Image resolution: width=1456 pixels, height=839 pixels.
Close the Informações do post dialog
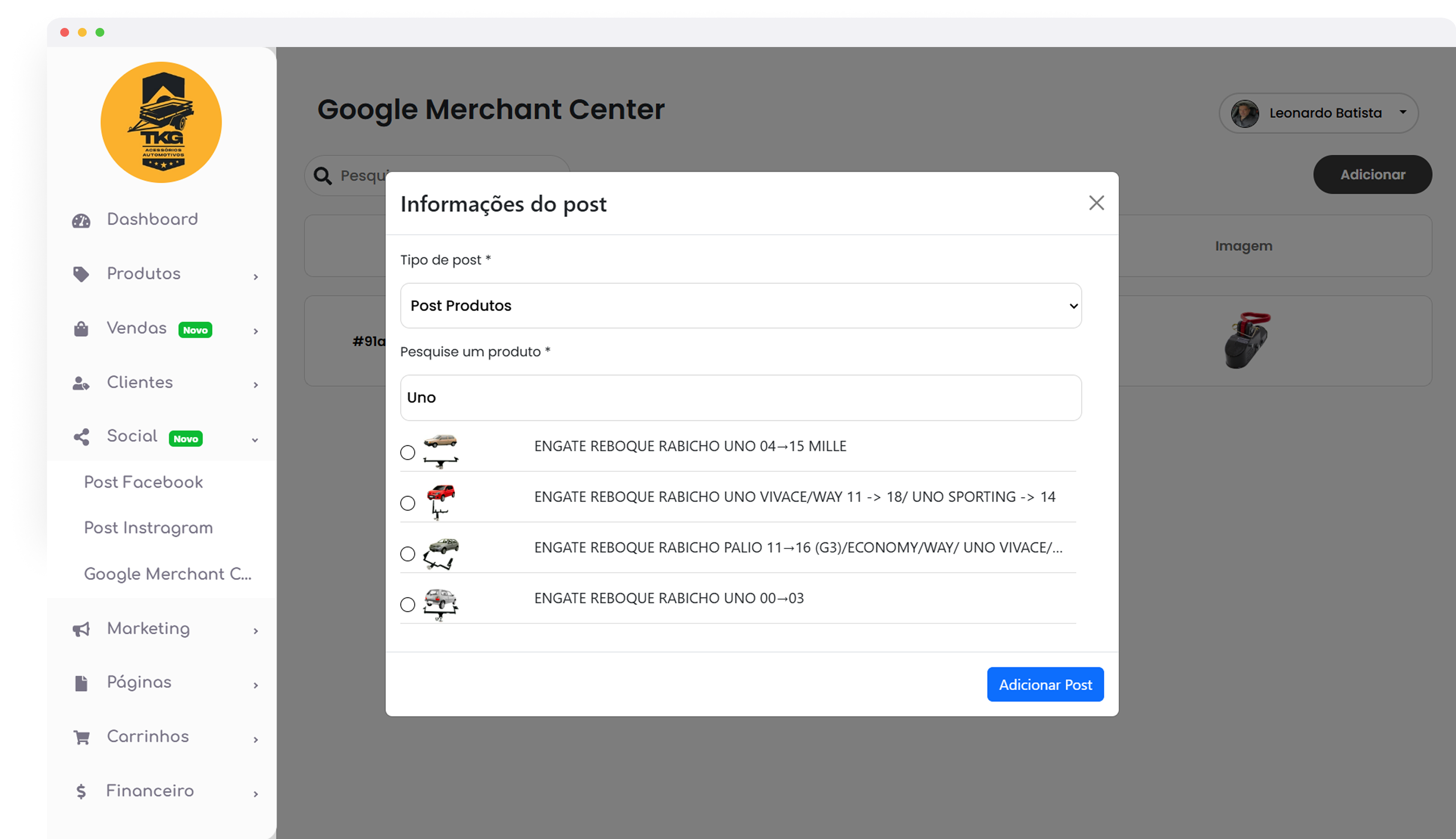click(x=1096, y=203)
